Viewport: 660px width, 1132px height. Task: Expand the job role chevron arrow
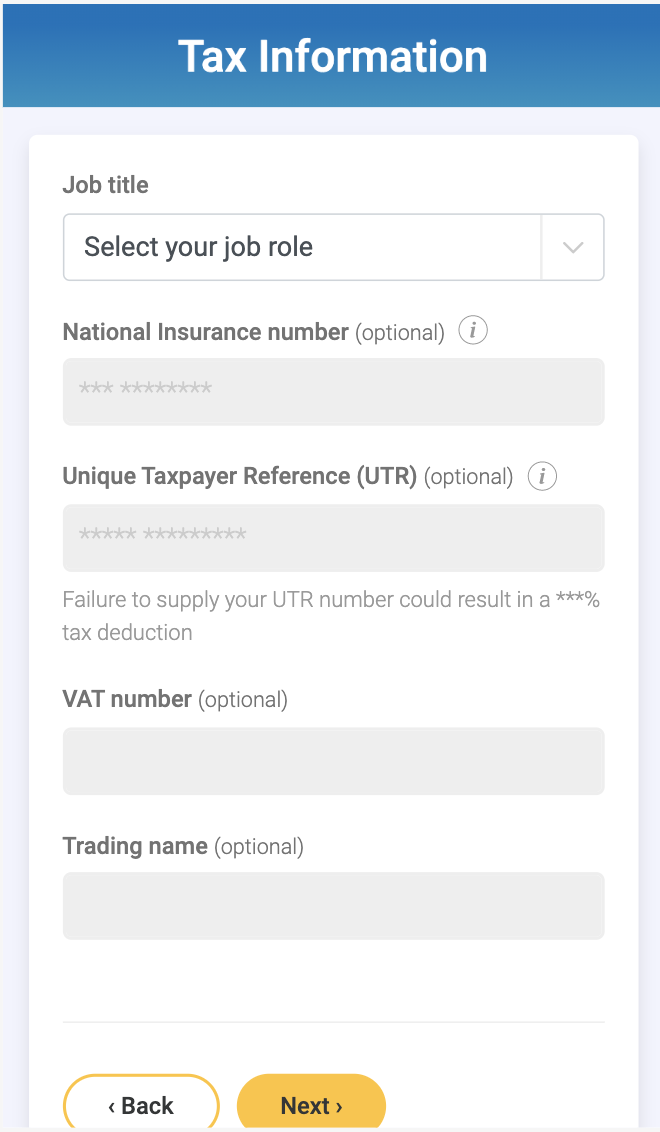573,247
